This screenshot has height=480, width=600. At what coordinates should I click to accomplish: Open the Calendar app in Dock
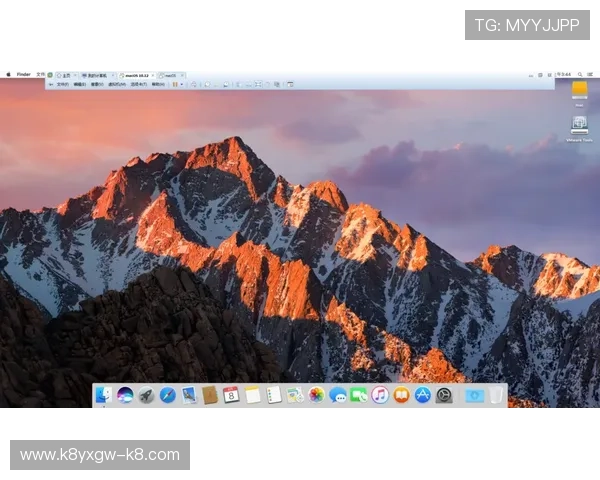coord(231,395)
